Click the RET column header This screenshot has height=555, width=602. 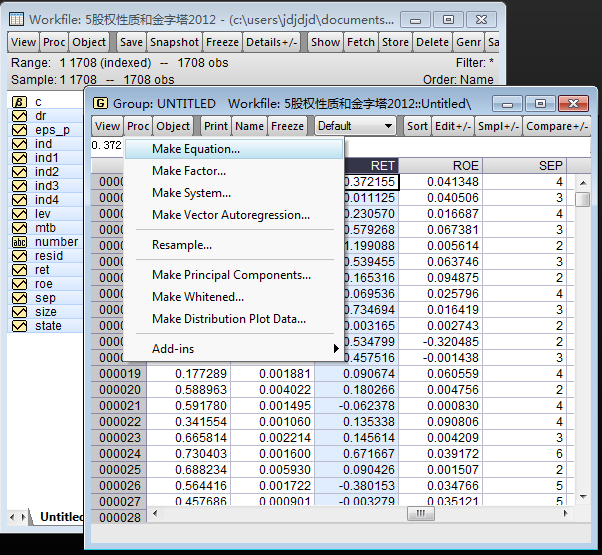tap(372, 165)
